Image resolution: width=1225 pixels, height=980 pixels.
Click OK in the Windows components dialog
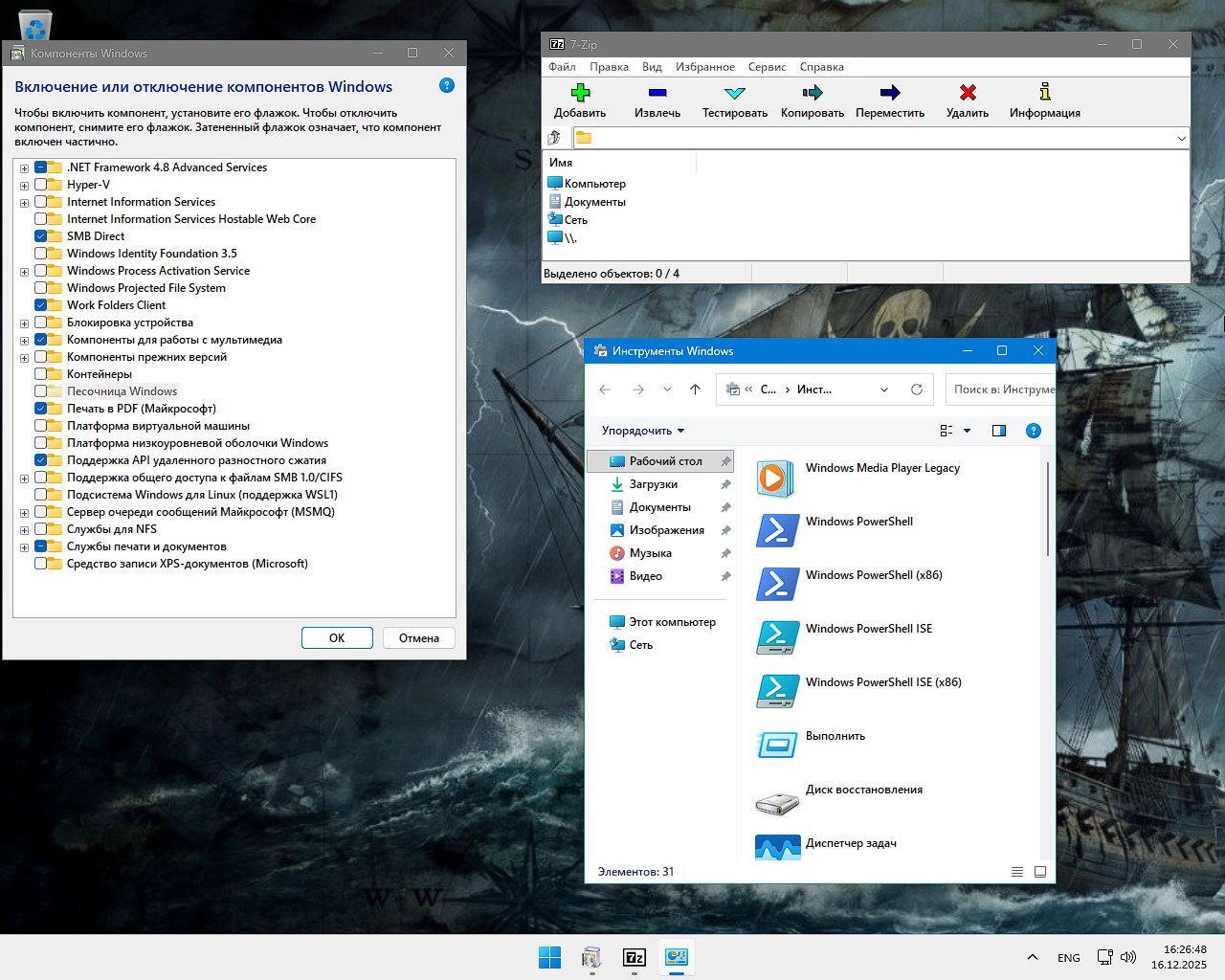point(337,637)
